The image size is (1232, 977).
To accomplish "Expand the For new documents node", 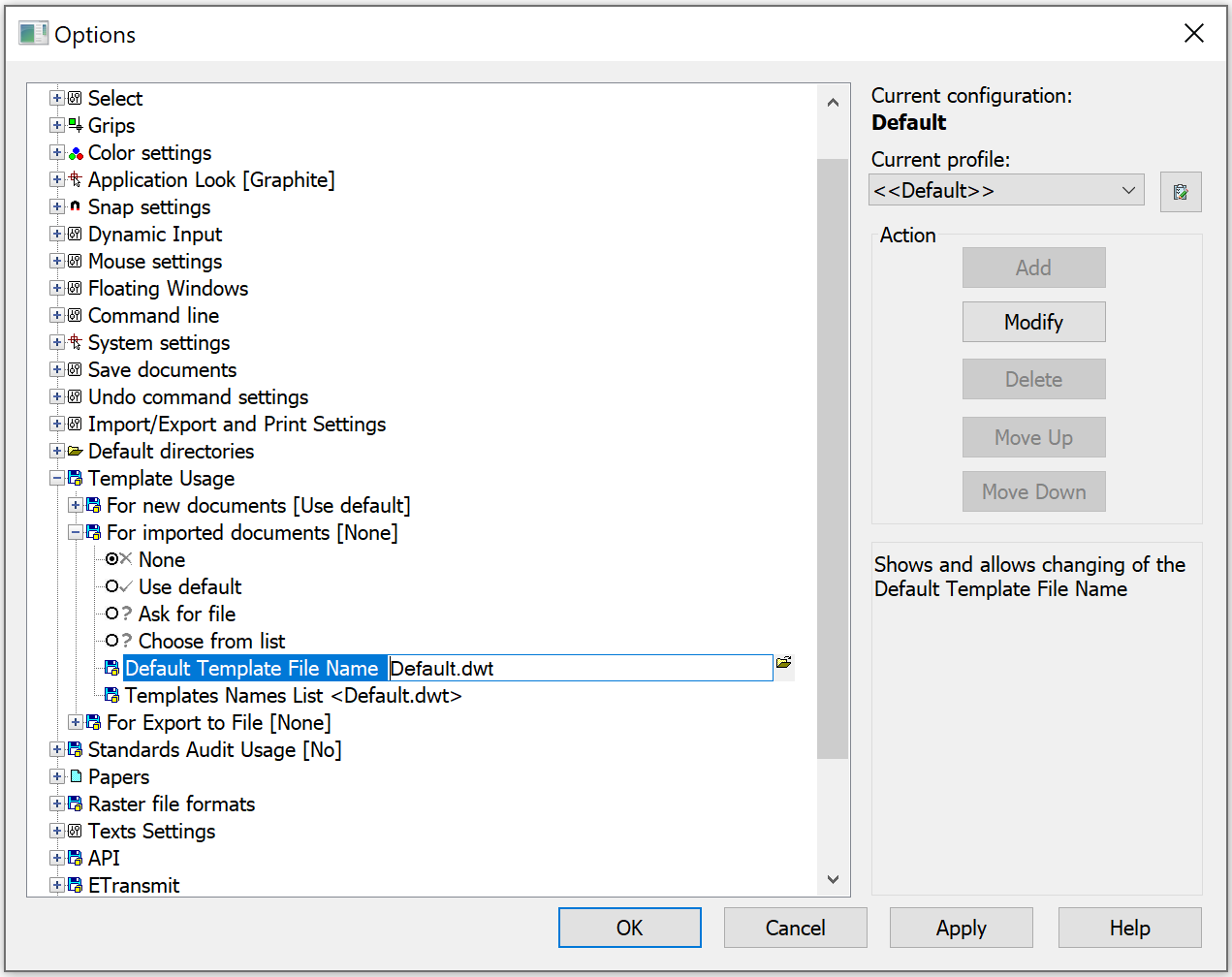I will (76, 506).
